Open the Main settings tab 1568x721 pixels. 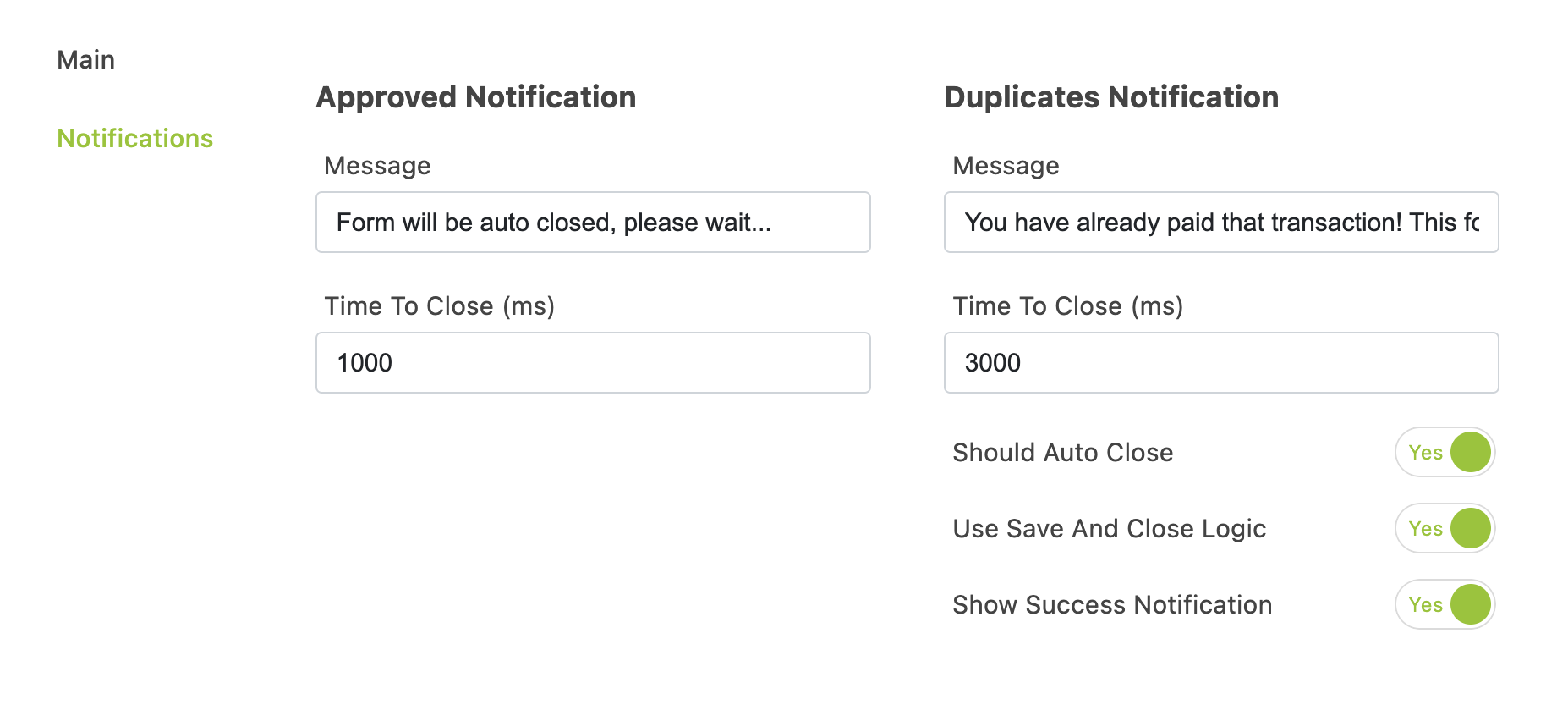(85, 60)
